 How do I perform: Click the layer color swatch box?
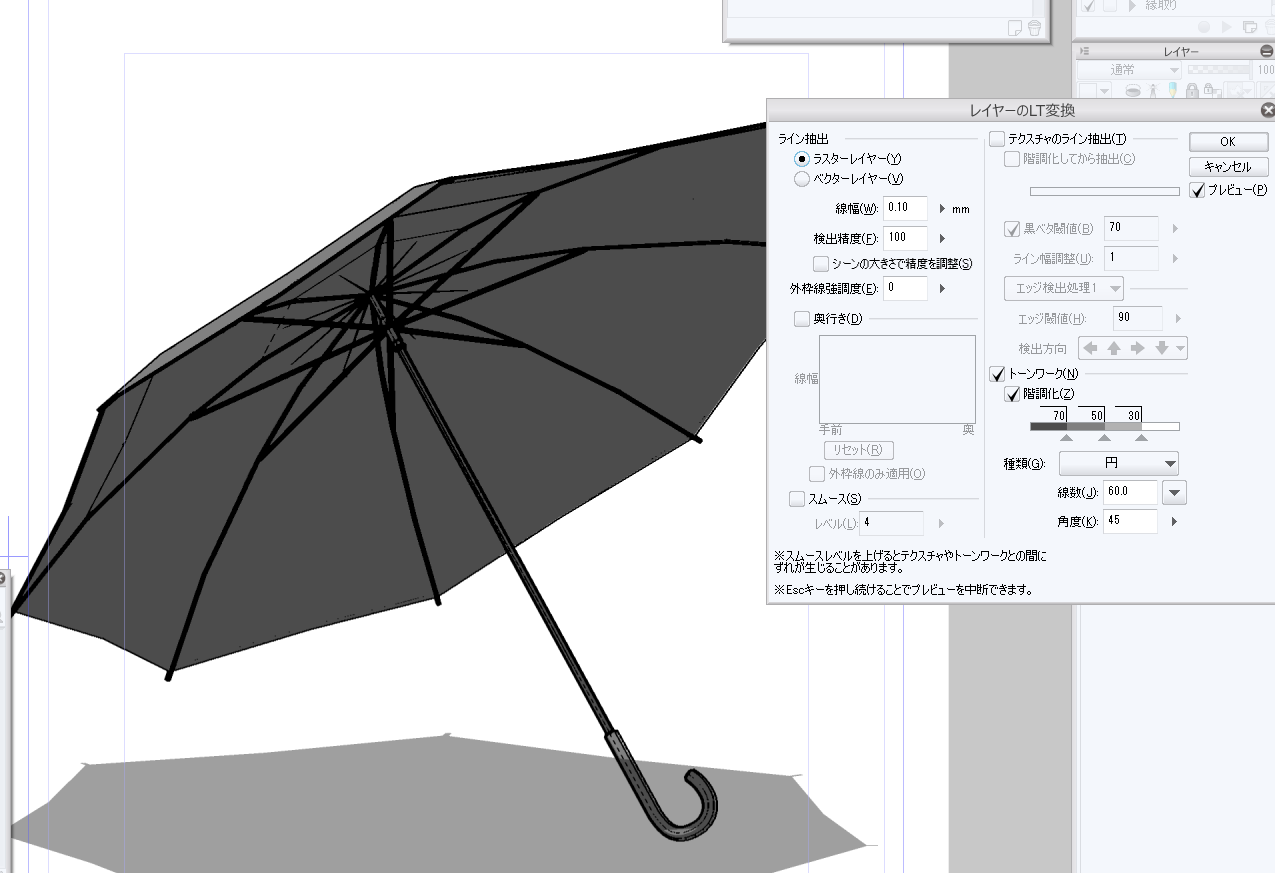pos(1088,91)
